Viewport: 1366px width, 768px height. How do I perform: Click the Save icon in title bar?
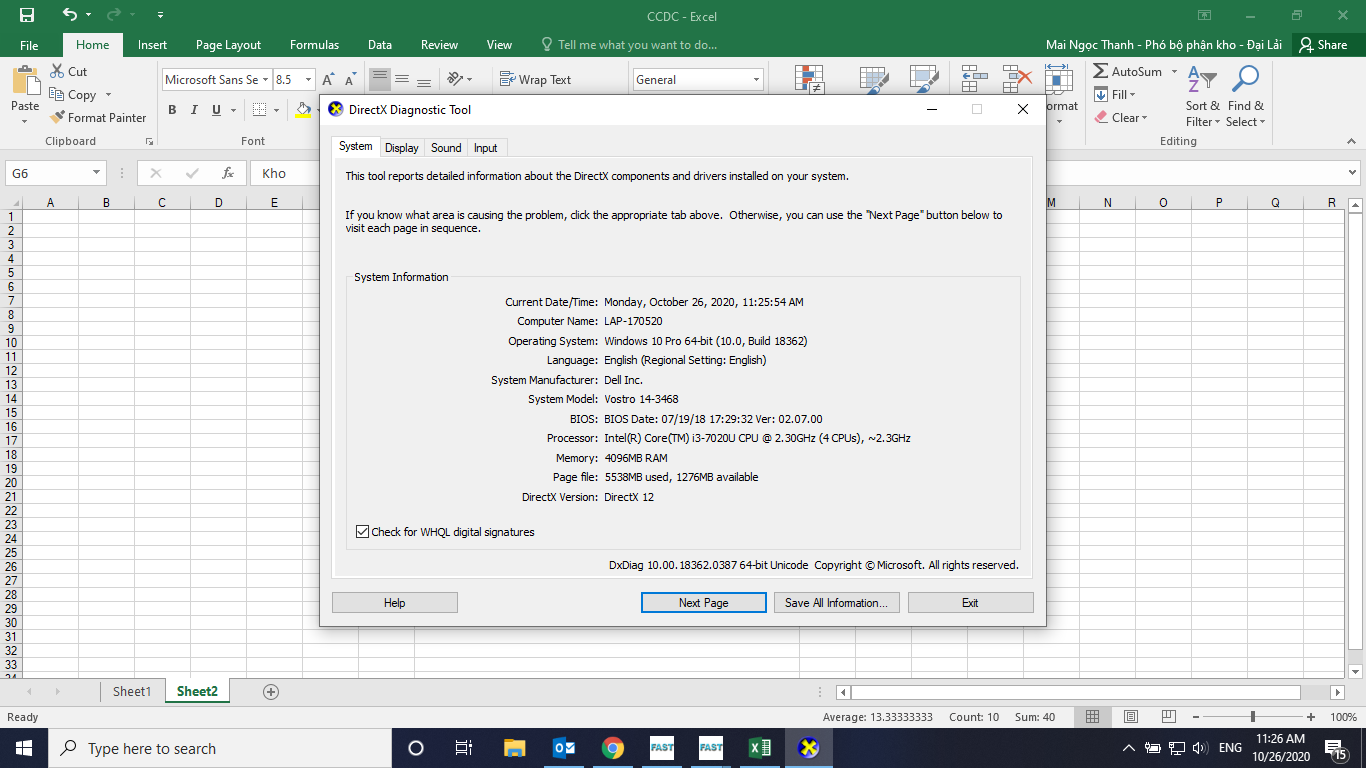27,15
